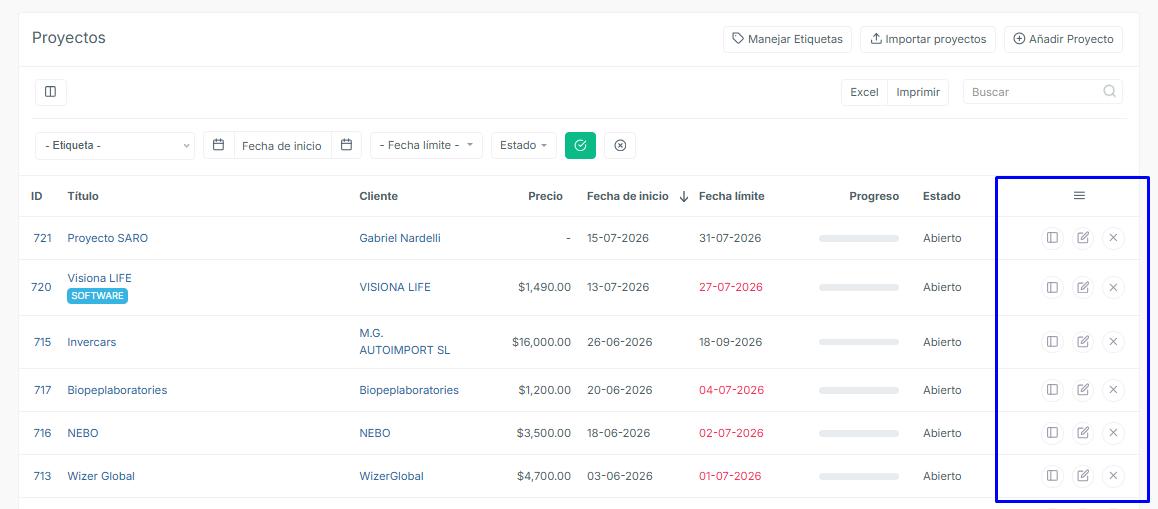
Task: Open side panel icon for Invercars row
Action: (1052, 341)
